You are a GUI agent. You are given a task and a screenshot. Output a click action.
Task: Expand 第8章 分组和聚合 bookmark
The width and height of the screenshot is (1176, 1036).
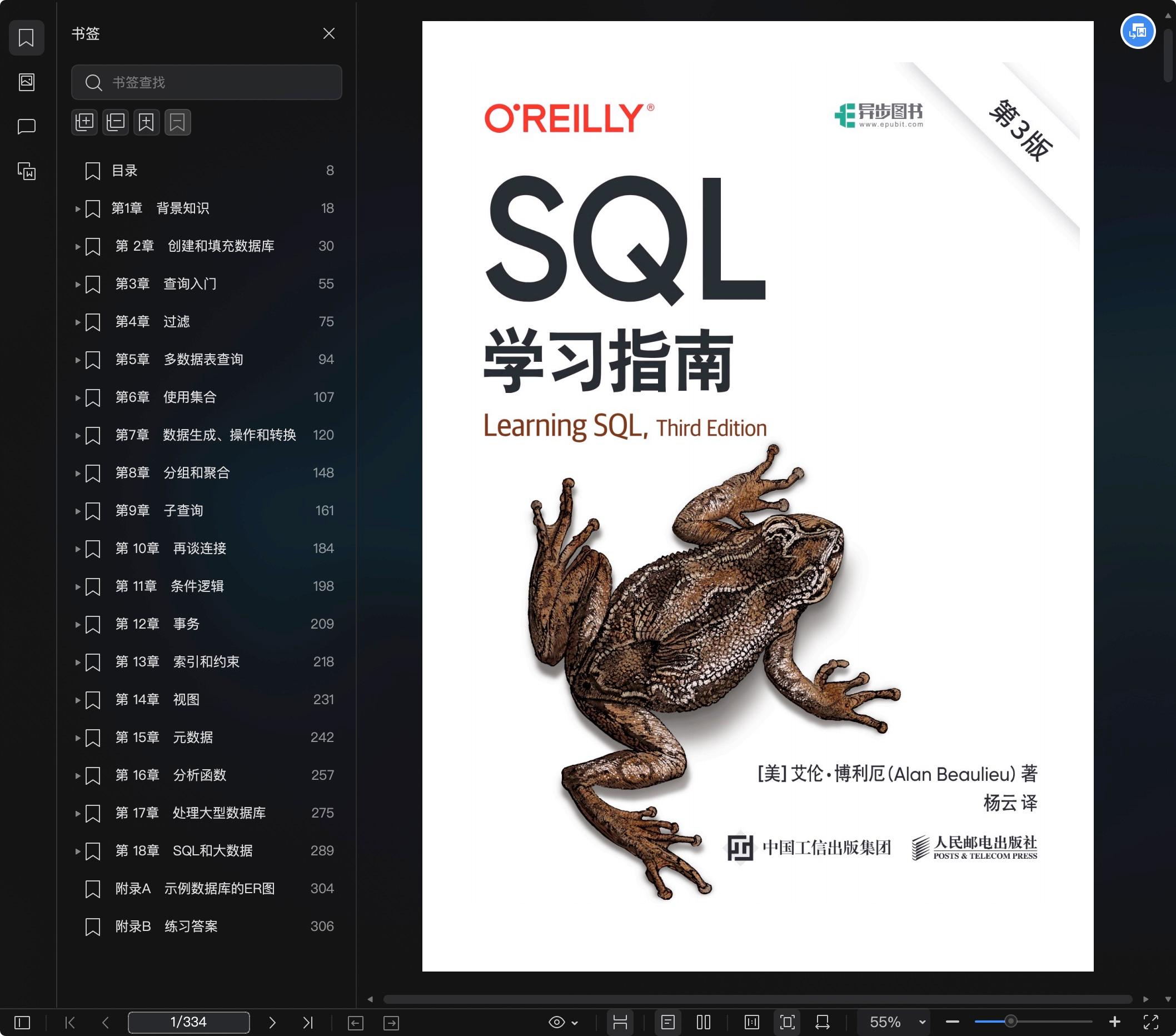point(77,474)
